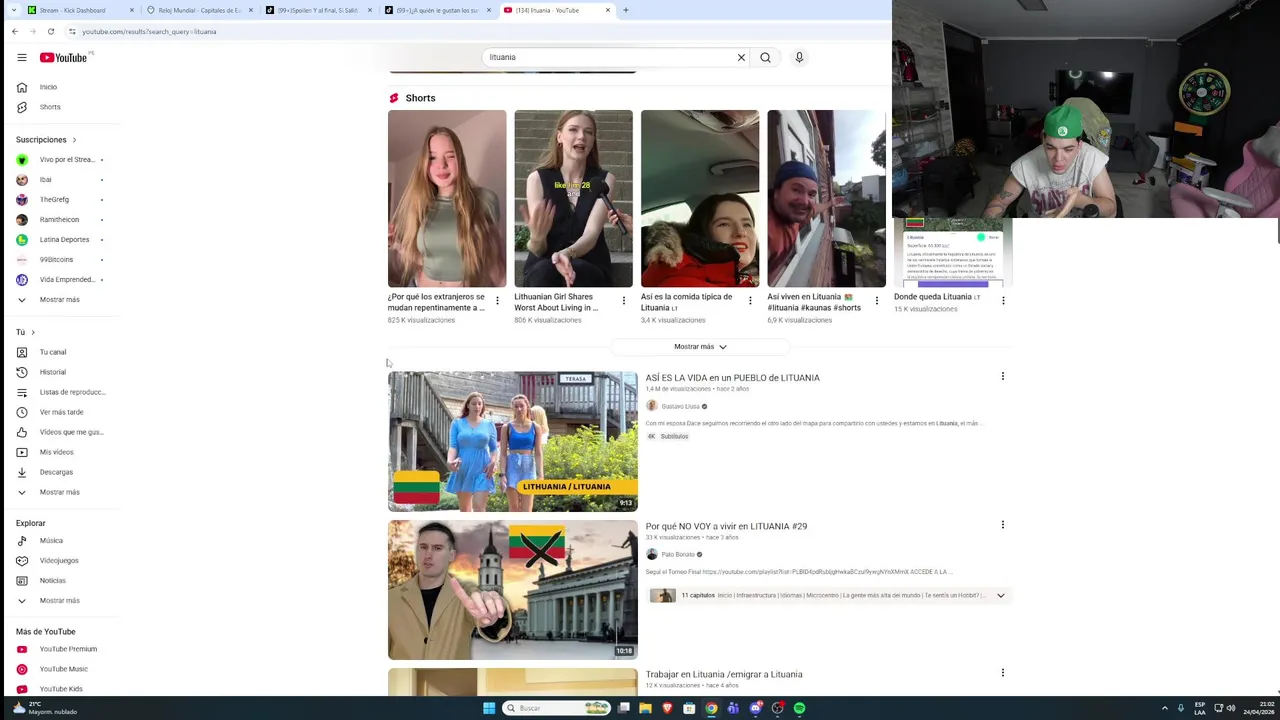The width and height of the screenshot is (1280, 720).
Task: Open File Explorer from the taskbar
Action: point(645,708)
